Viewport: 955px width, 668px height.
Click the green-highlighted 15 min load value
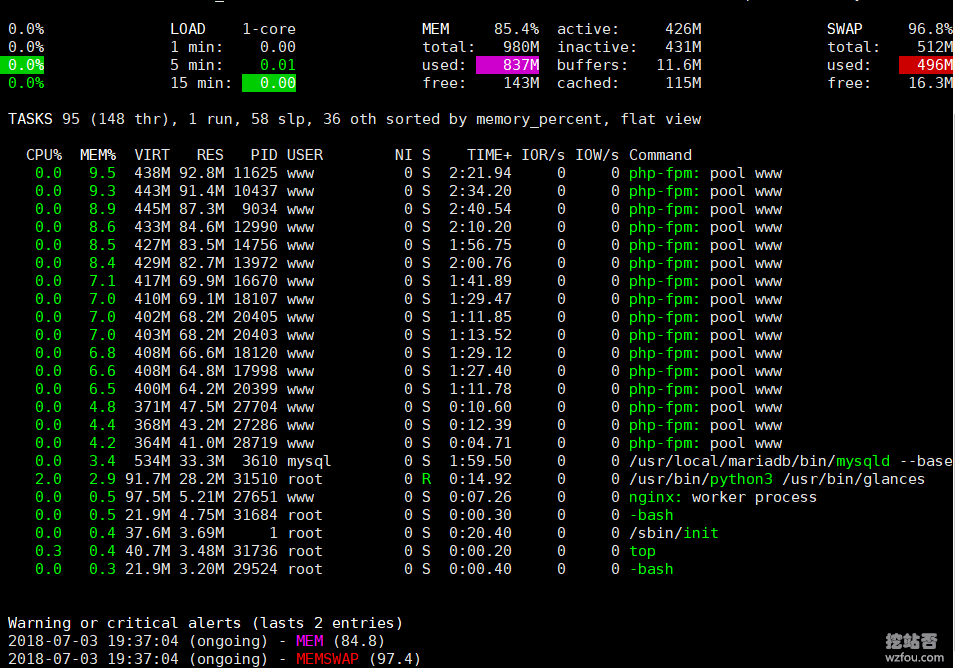tap(269, 83)
